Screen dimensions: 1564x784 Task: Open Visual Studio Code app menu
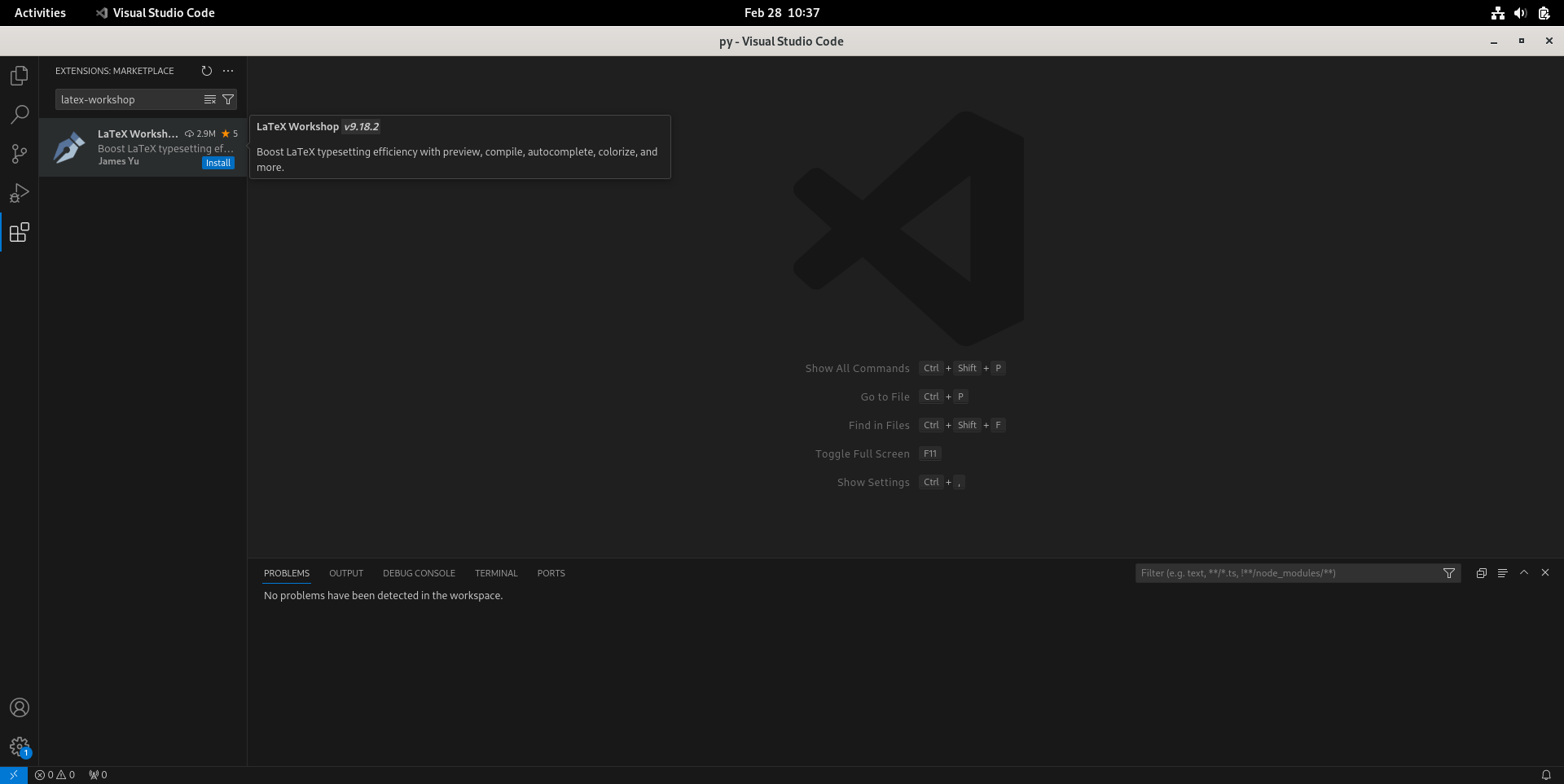tap(155, 13)
